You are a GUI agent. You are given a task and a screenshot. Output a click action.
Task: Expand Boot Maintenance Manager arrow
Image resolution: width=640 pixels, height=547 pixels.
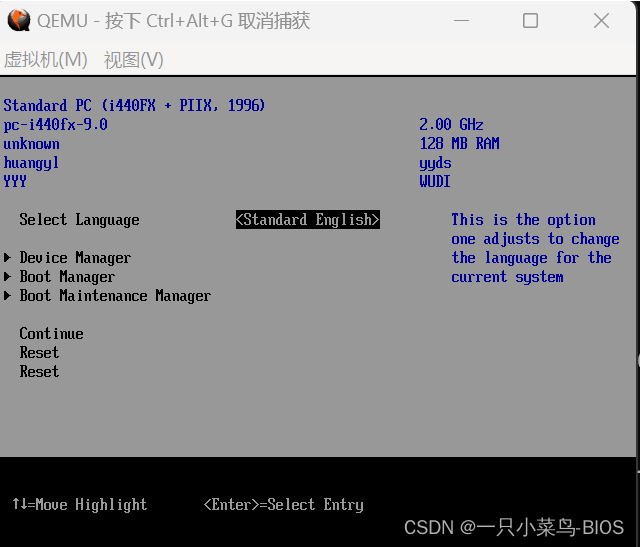(7, 296)
